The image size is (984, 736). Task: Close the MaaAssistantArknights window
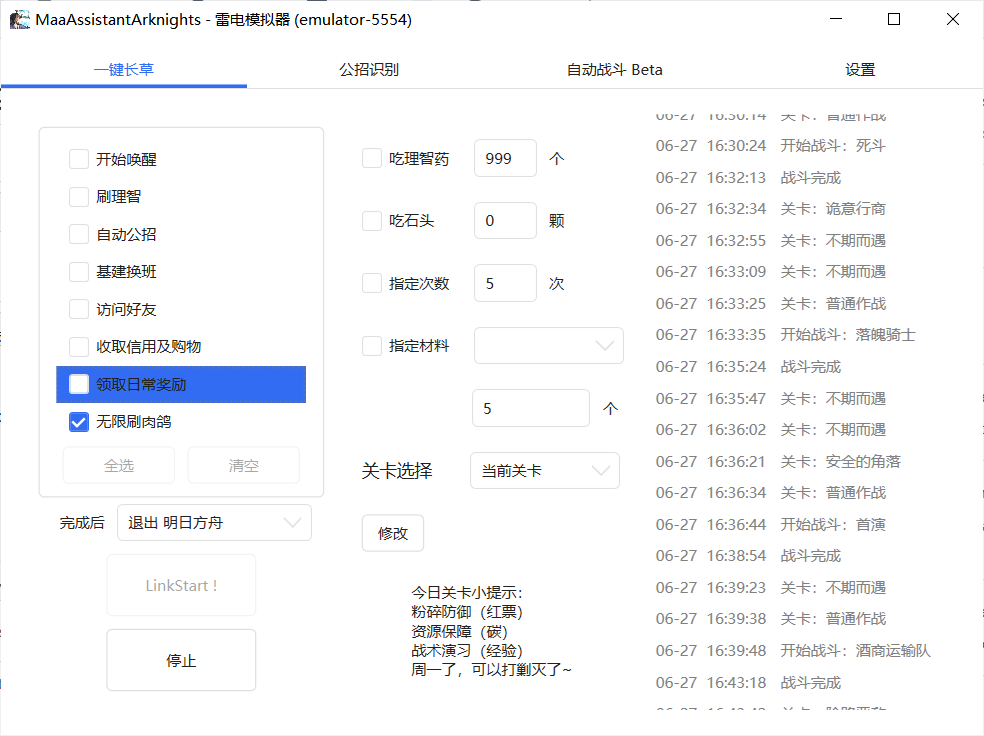tap(953, 19)
